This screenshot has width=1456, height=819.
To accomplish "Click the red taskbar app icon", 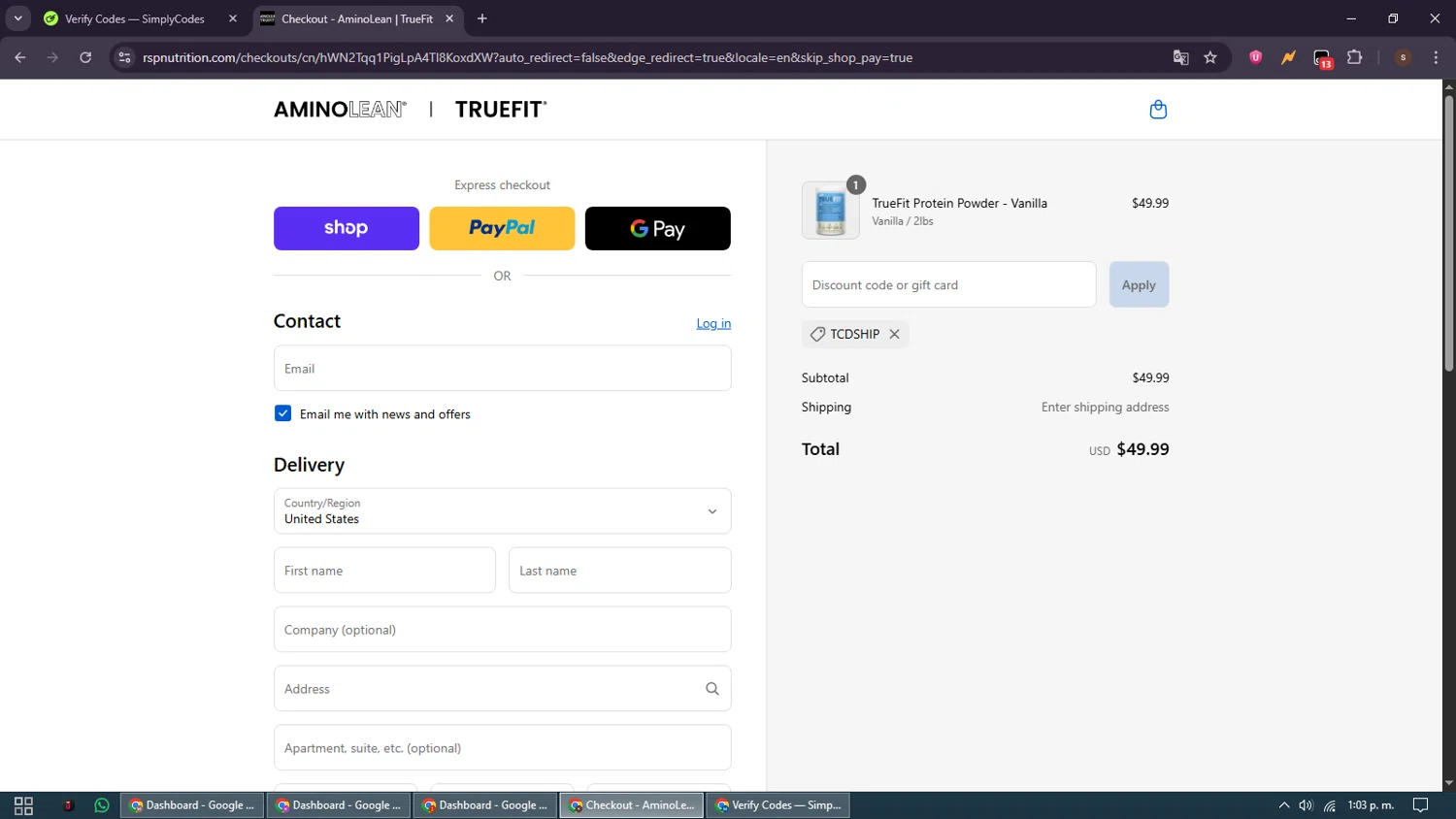I will point(68,805).
